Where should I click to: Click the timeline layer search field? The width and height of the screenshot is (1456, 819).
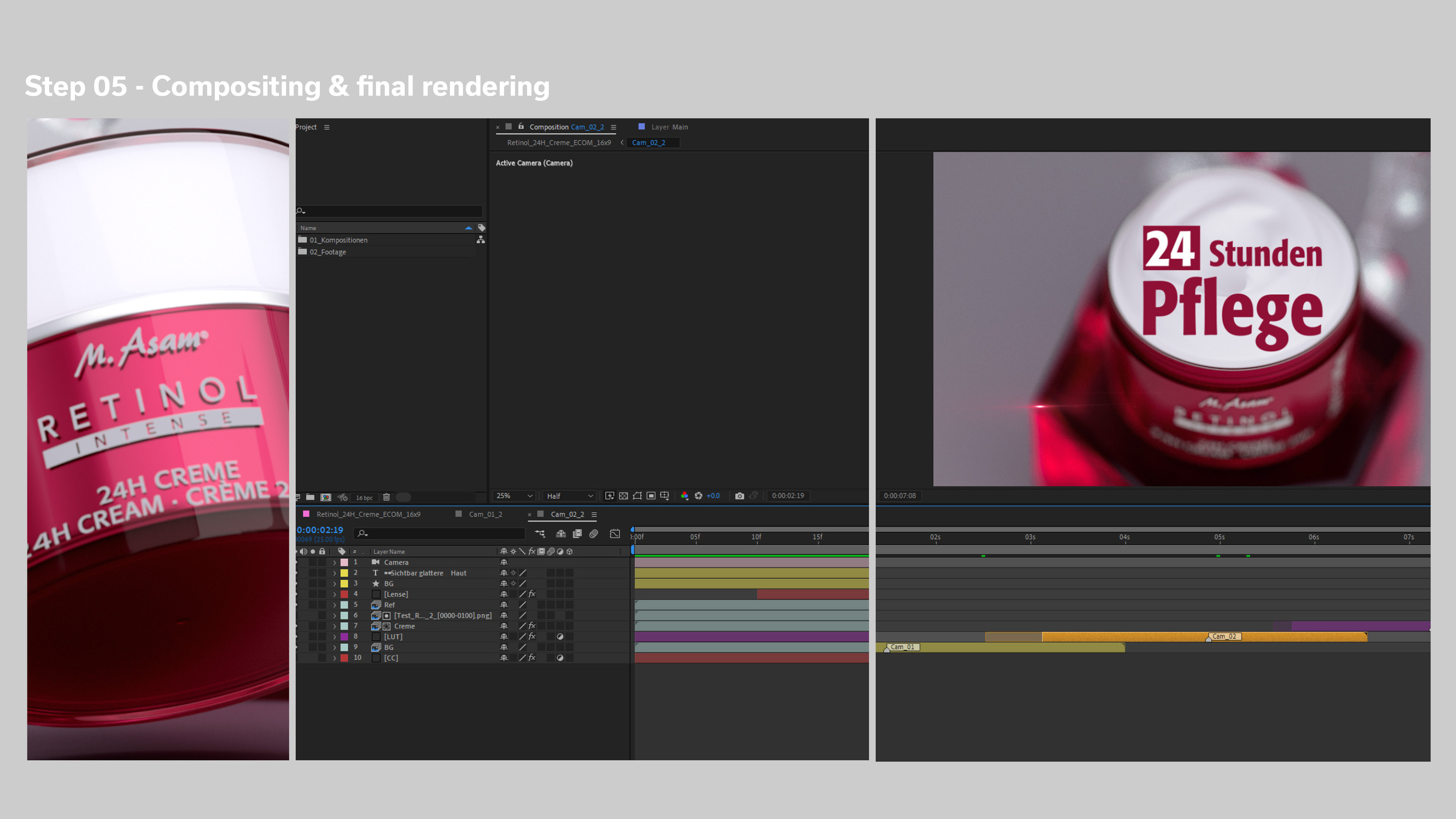coord(439,533)
